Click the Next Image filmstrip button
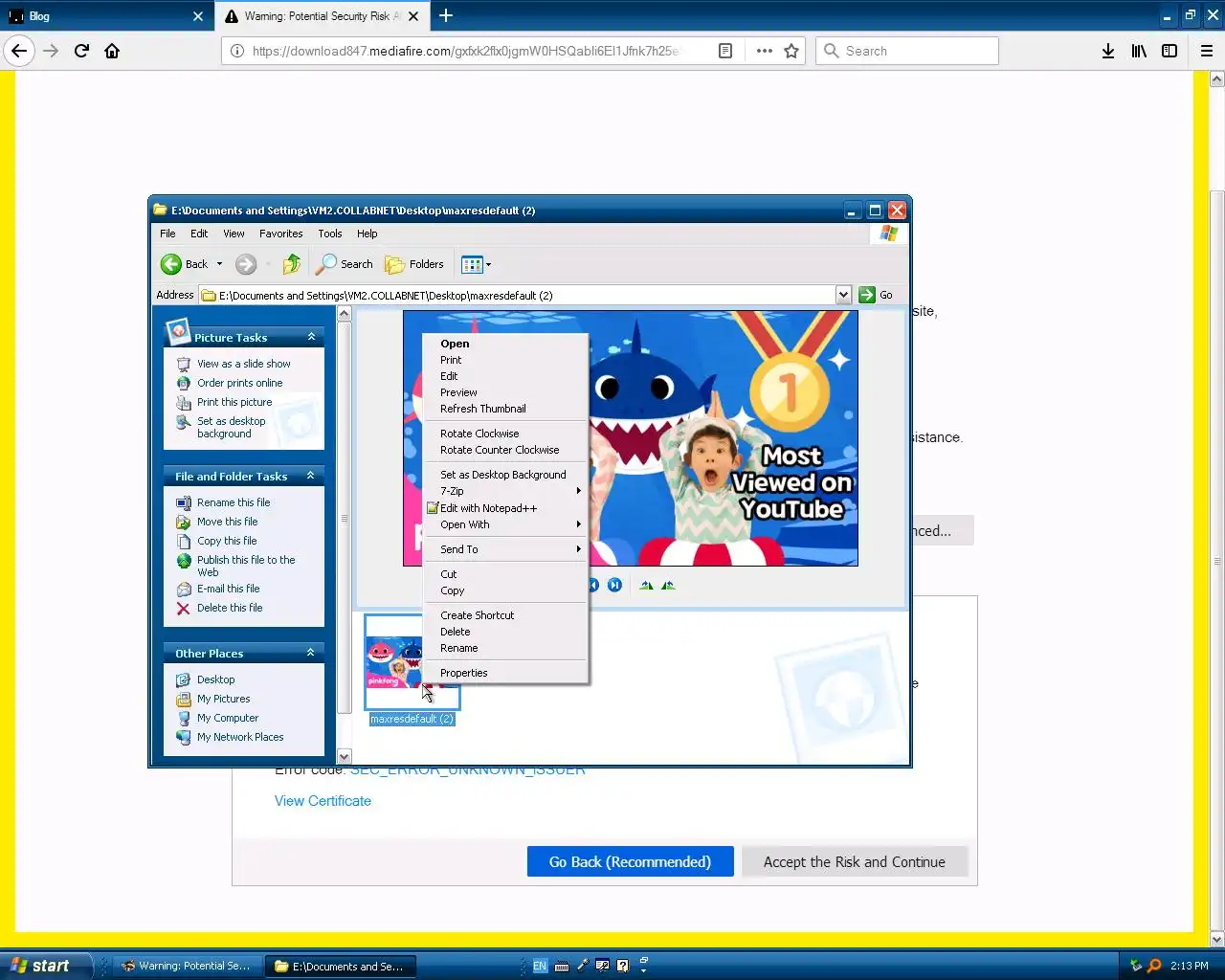 614,585
